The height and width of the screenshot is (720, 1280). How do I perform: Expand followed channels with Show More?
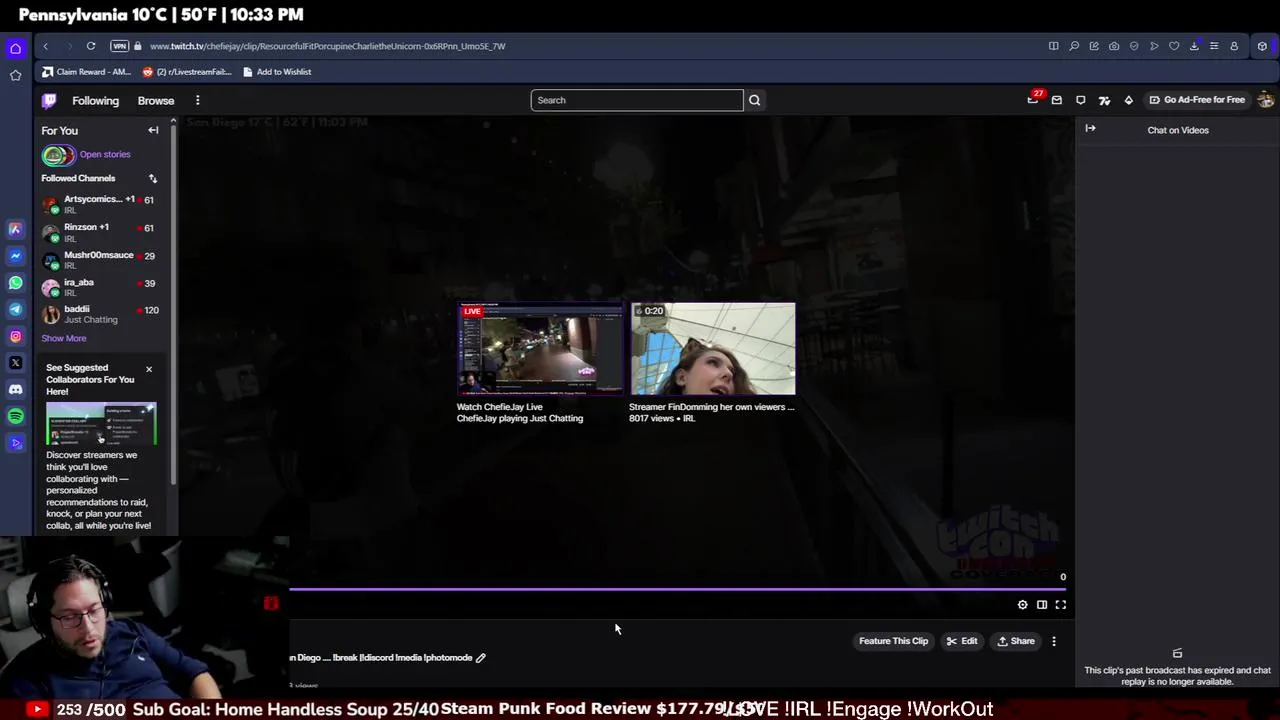coord(64,339)
